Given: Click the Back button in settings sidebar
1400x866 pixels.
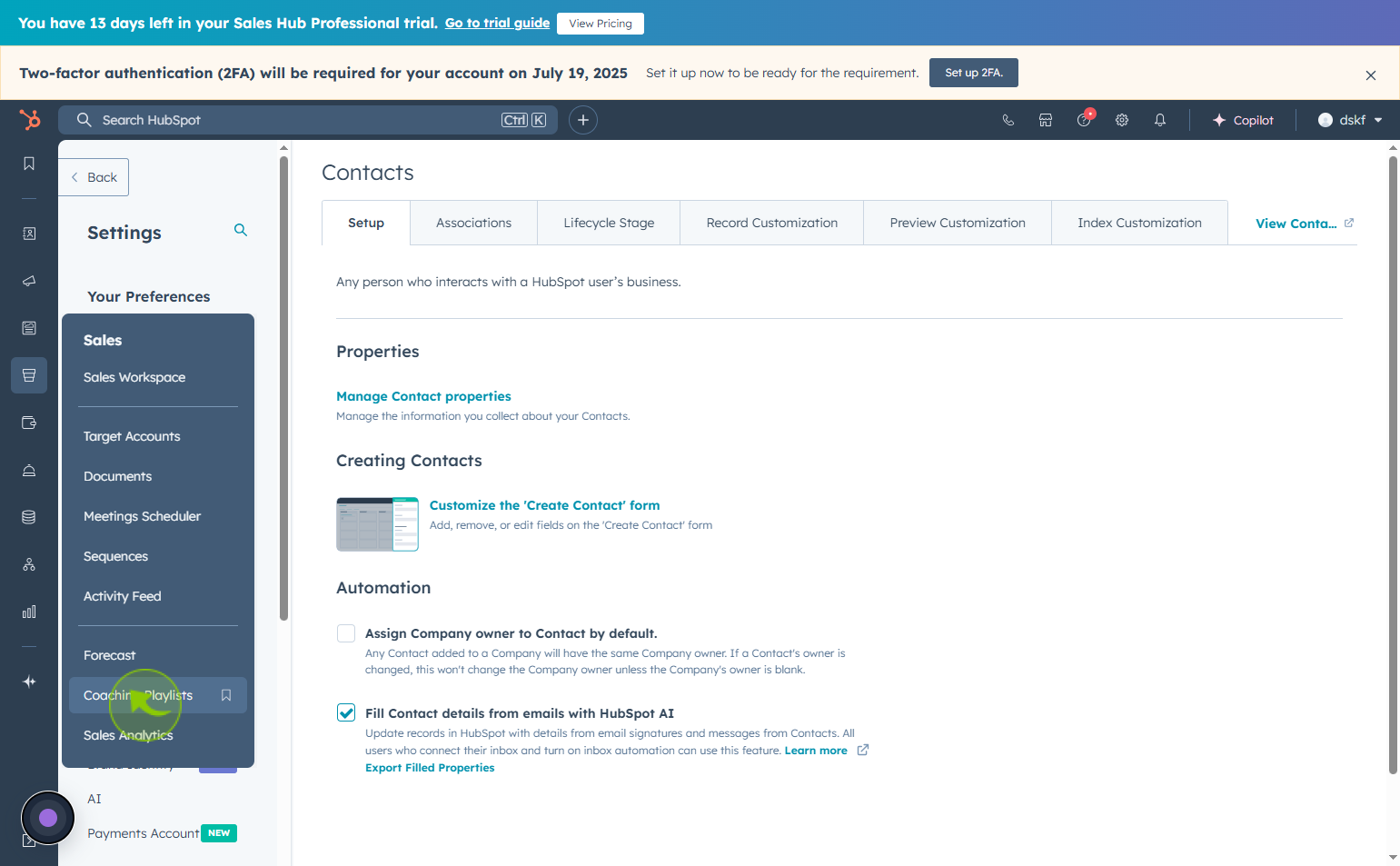Looking at the screenshot, I should pos(94,177).
